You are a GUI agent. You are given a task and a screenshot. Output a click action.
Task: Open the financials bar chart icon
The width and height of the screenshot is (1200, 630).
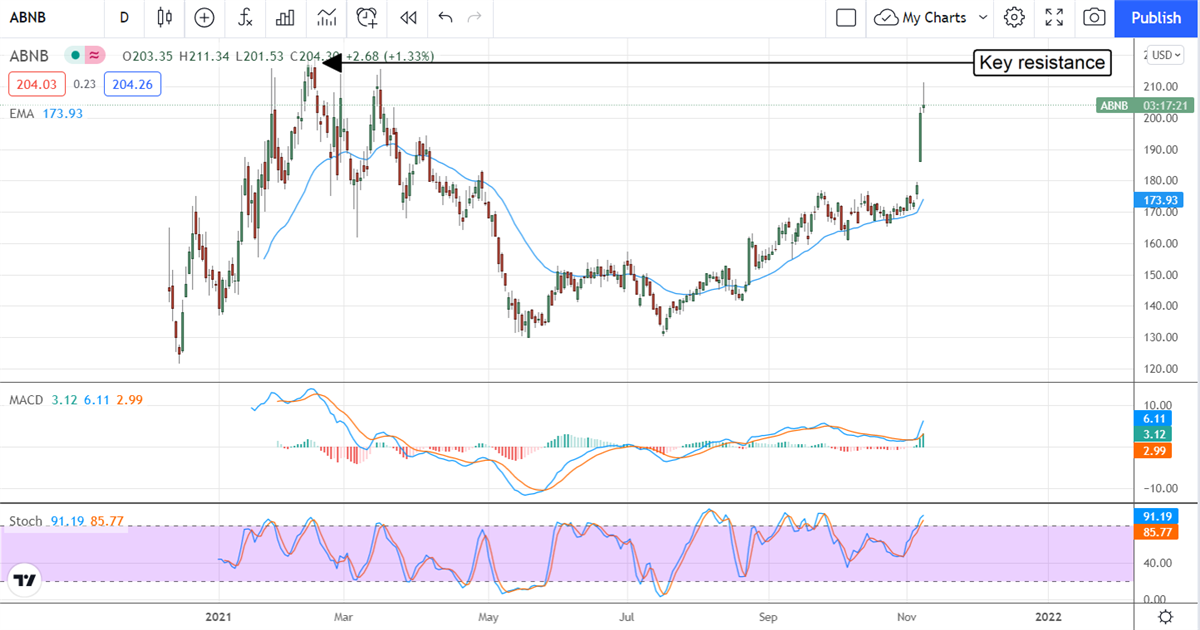(x=285, y=17)
